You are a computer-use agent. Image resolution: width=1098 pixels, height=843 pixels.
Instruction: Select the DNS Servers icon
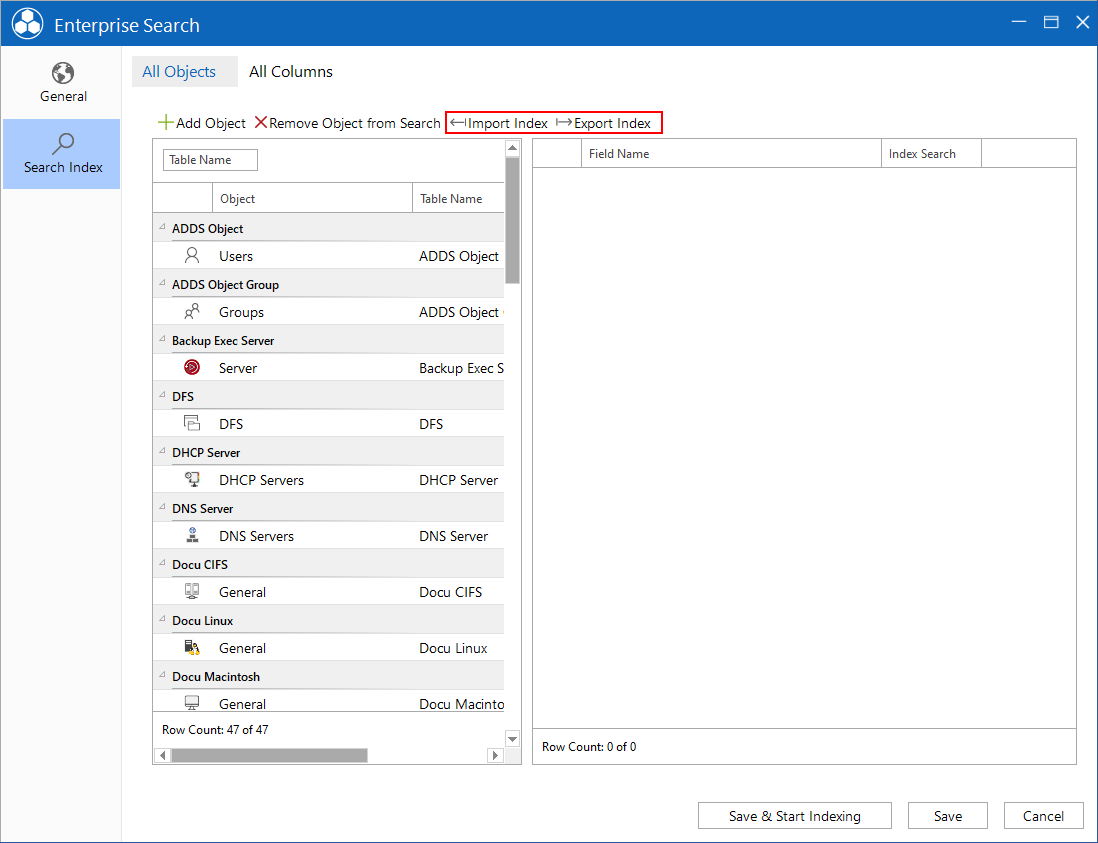[192, 536]
